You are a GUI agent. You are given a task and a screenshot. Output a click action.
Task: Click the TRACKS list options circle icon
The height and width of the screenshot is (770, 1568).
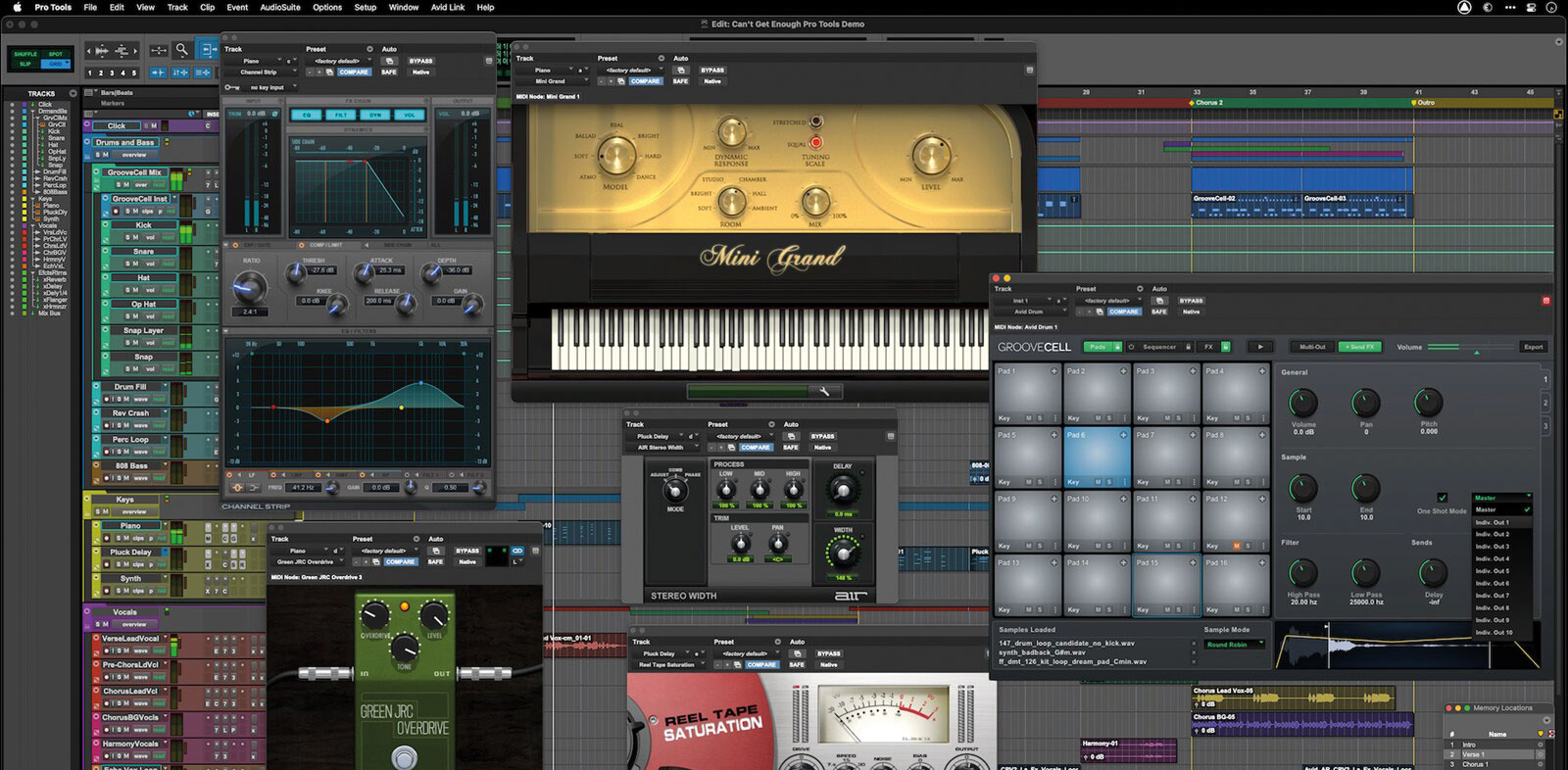[73, 93]
